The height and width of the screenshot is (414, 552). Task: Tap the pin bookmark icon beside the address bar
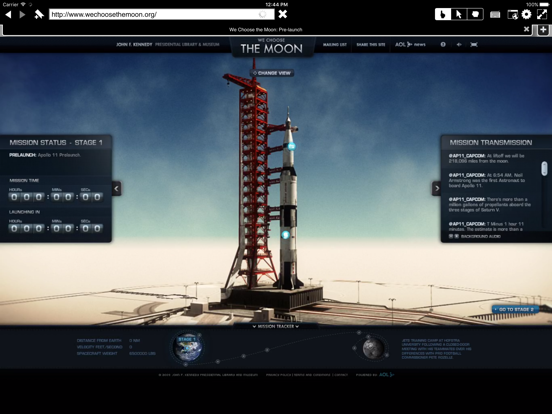(39, 14)
